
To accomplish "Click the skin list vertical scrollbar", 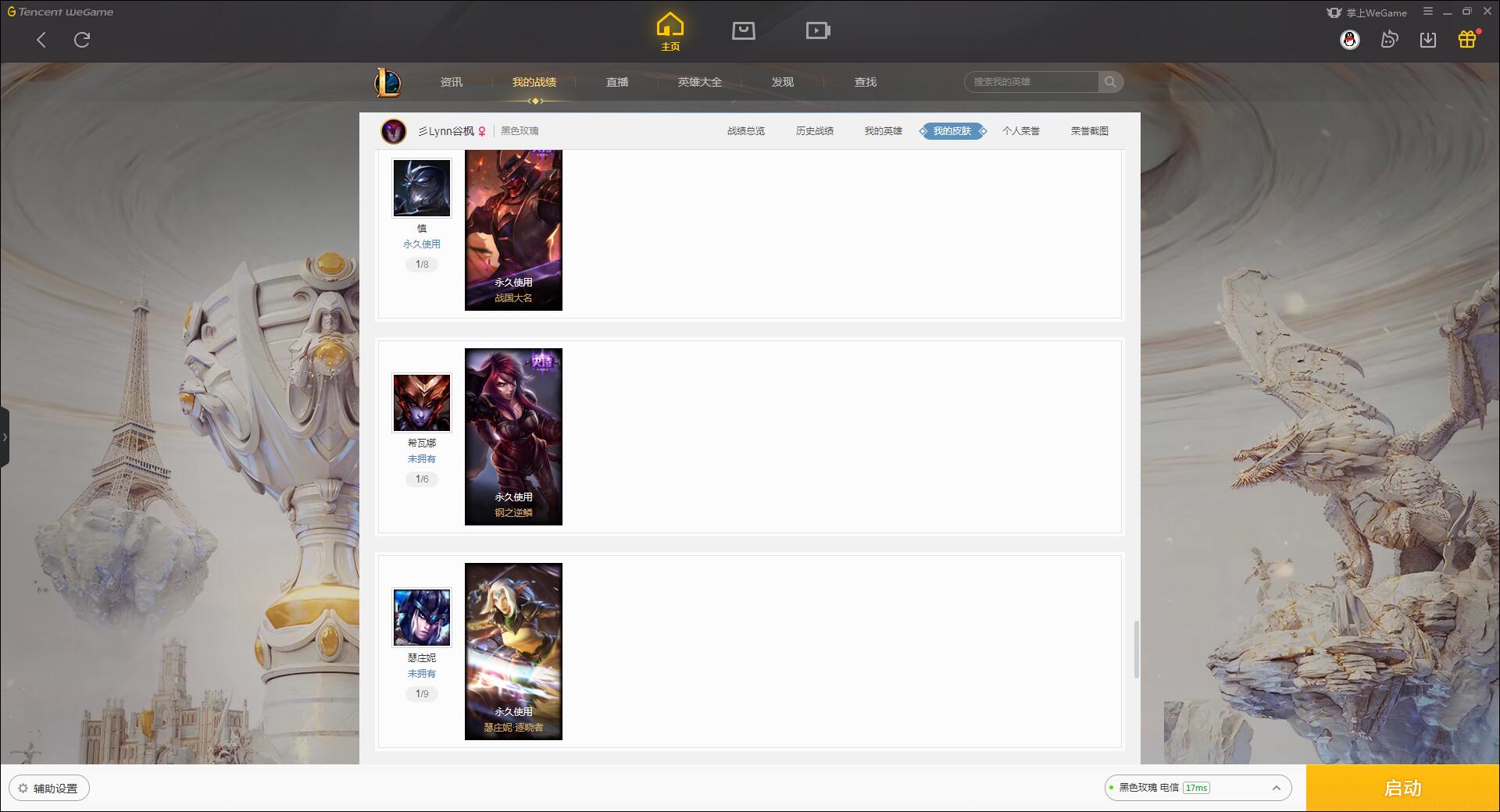I will point(1136,650).
